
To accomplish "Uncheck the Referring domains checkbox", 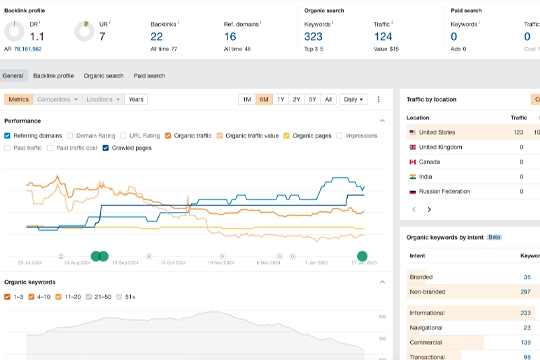I will coord(7,136).
